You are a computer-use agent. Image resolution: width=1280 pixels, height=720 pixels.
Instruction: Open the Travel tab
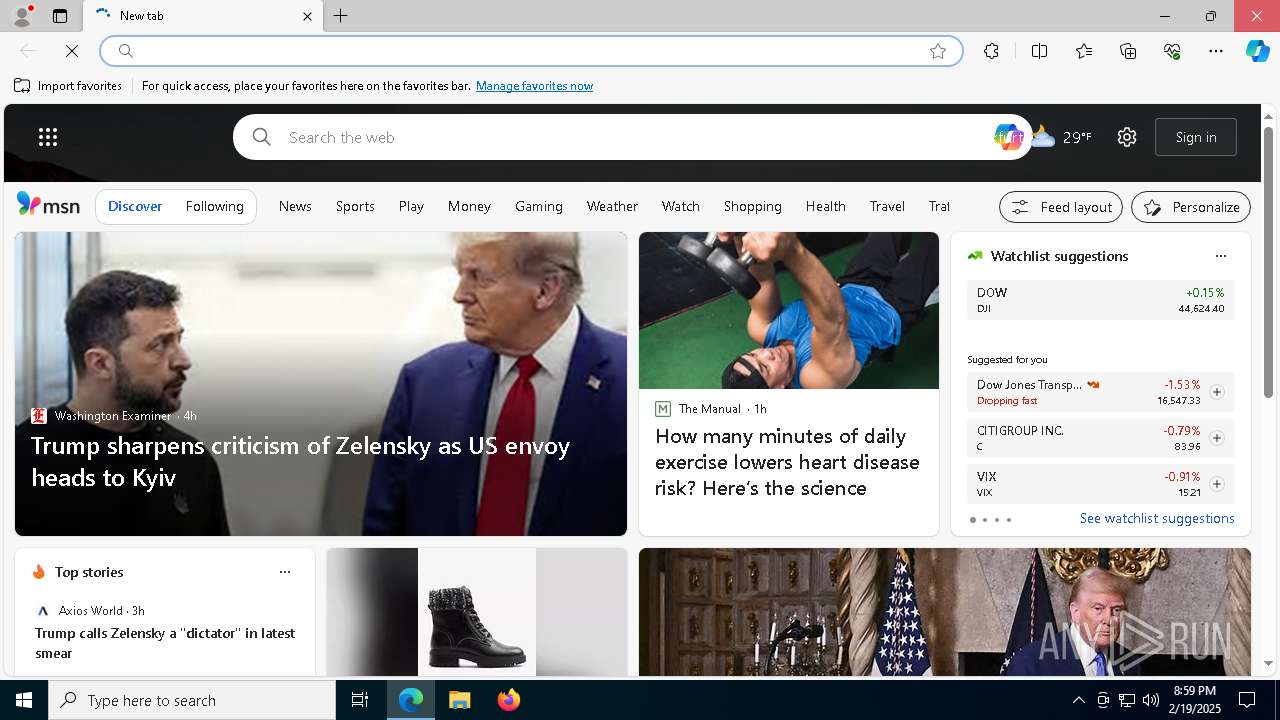[x=887, y=206]
